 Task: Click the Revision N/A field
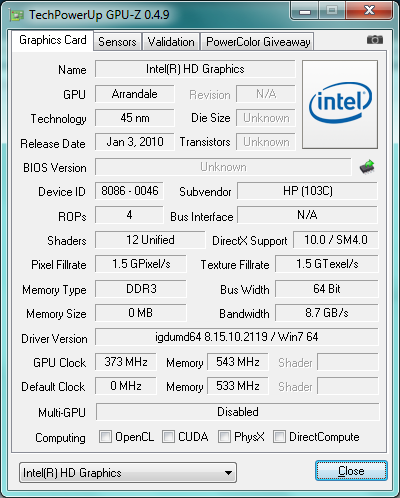[x=266, y=94]
